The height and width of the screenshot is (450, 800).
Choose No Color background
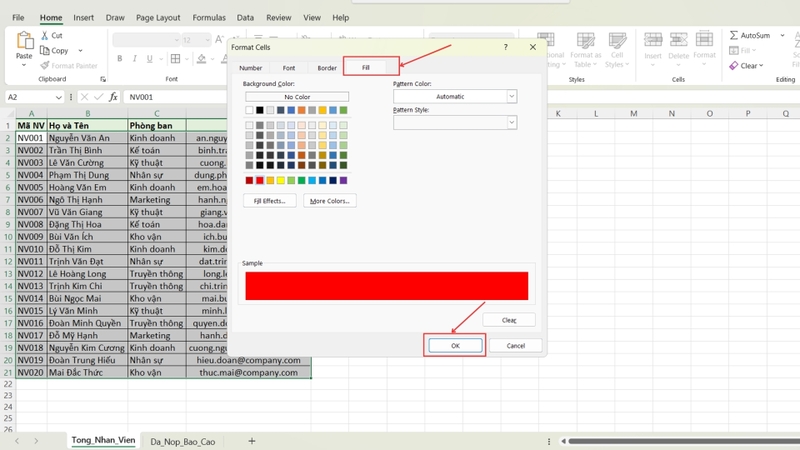point(297,96)
